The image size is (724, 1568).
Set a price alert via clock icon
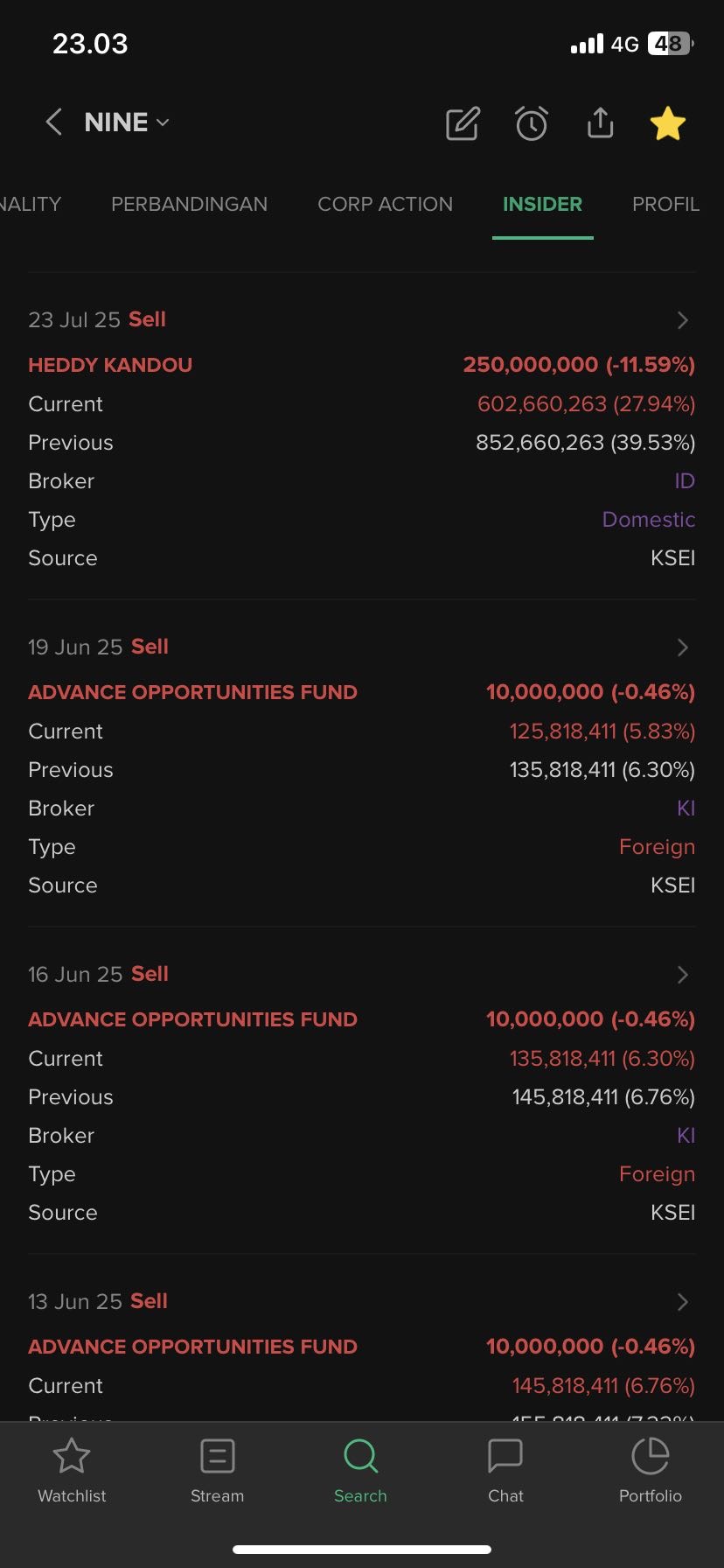tap(532, 123)
